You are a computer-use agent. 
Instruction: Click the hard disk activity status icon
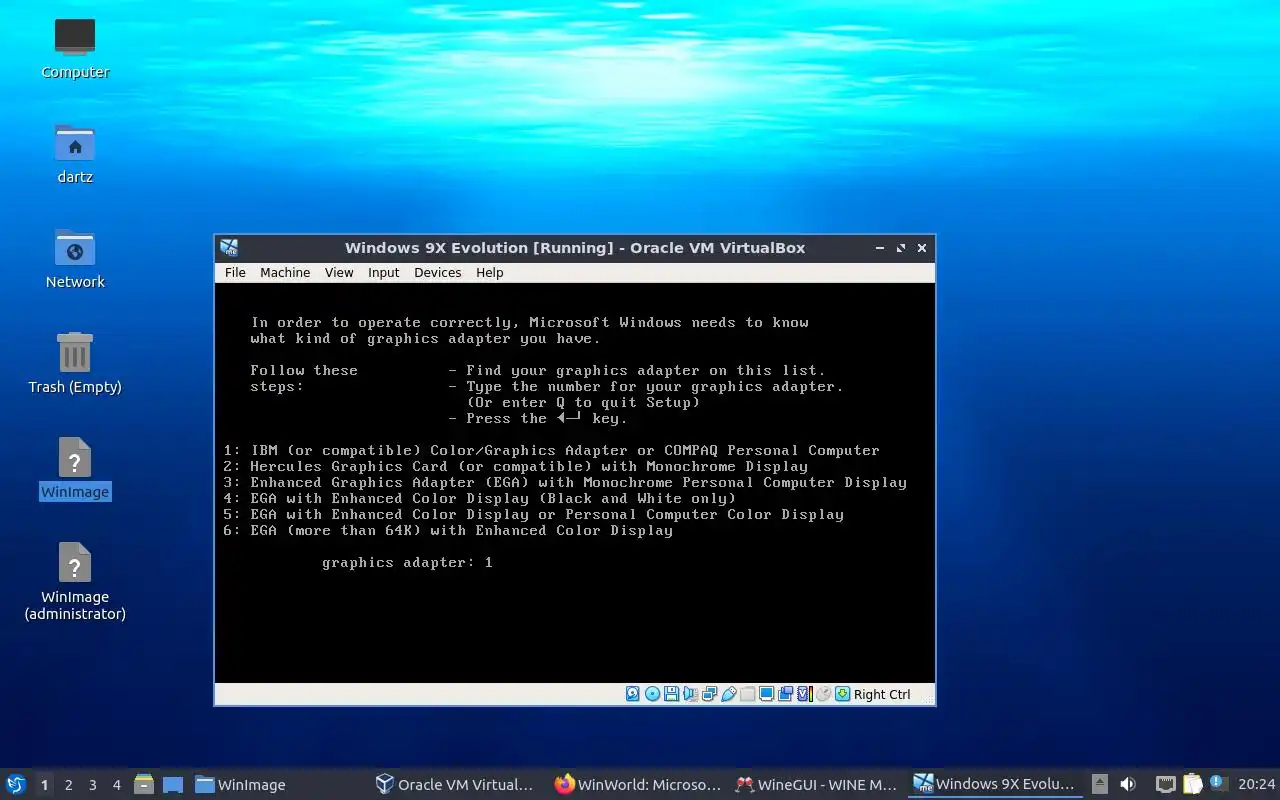tap(633, 694)
